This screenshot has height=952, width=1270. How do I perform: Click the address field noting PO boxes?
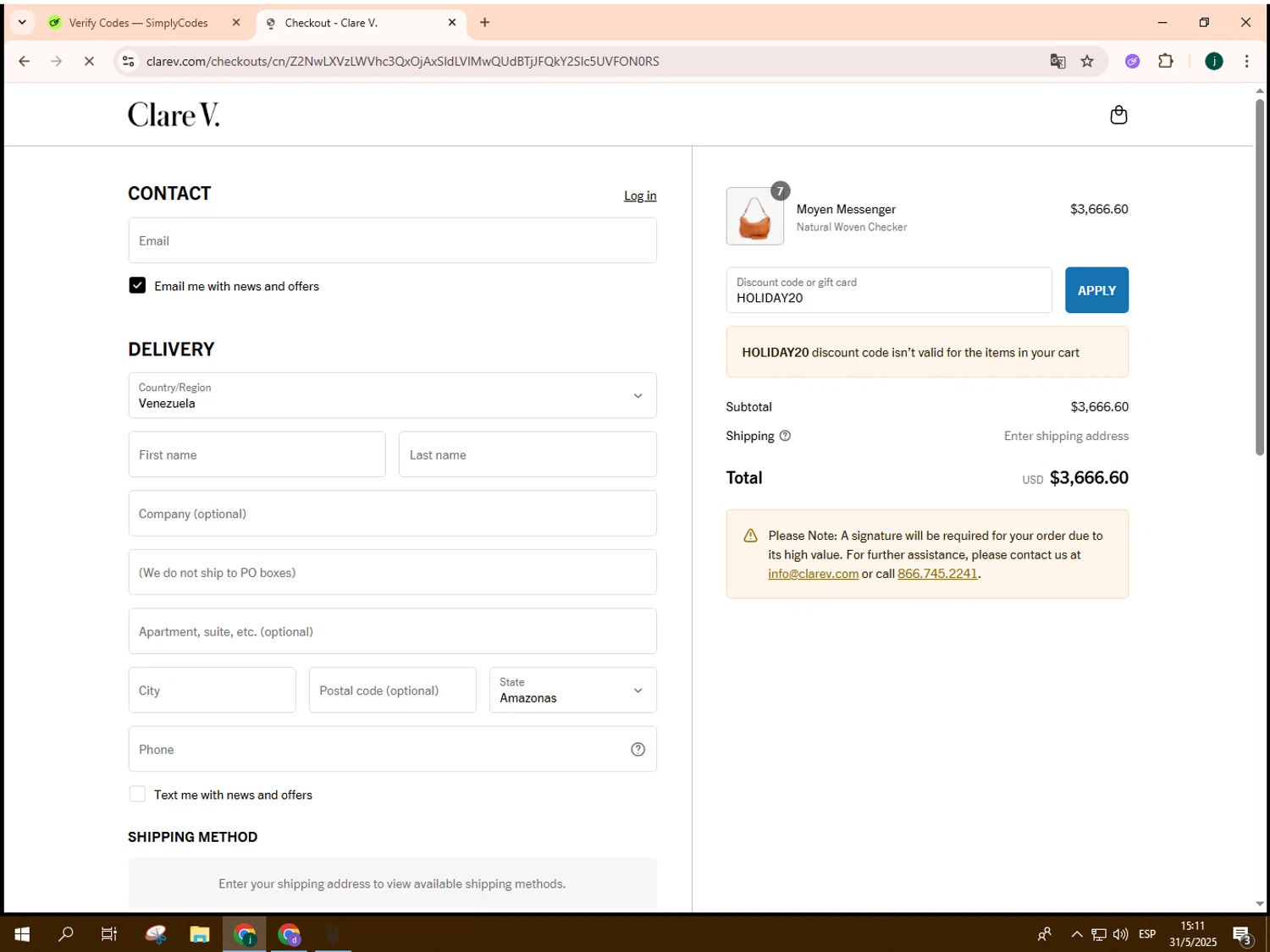(392, 572)
